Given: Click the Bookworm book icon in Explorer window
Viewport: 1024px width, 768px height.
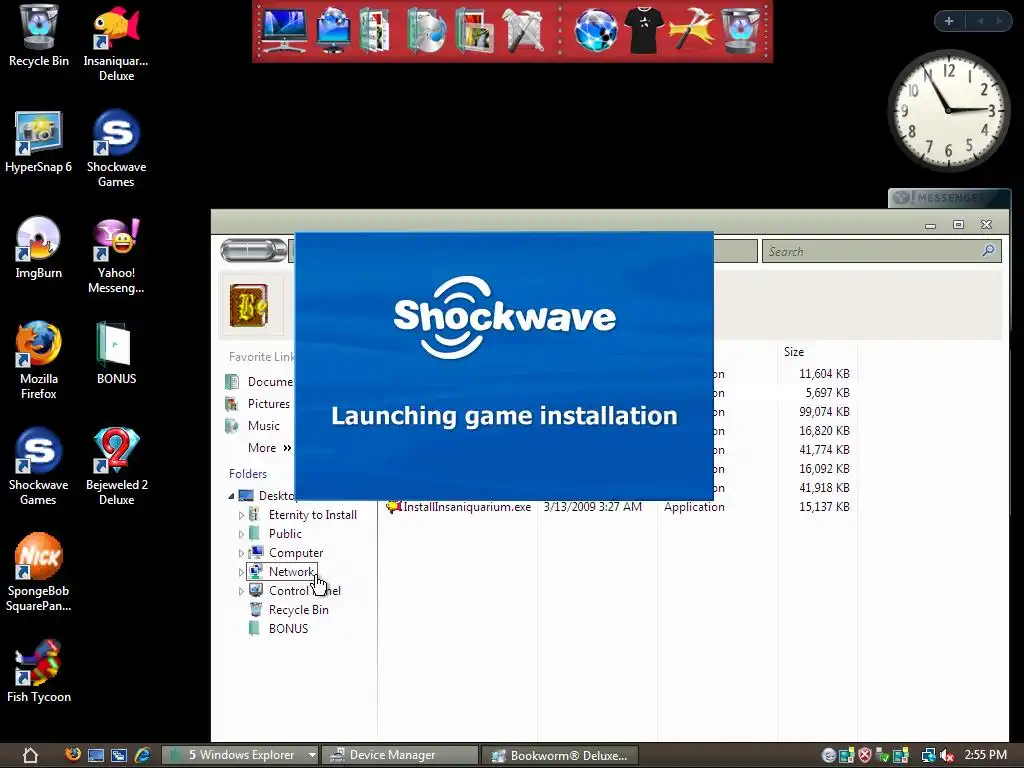Looking at the screenshot, I should click(x=249, y=305).
